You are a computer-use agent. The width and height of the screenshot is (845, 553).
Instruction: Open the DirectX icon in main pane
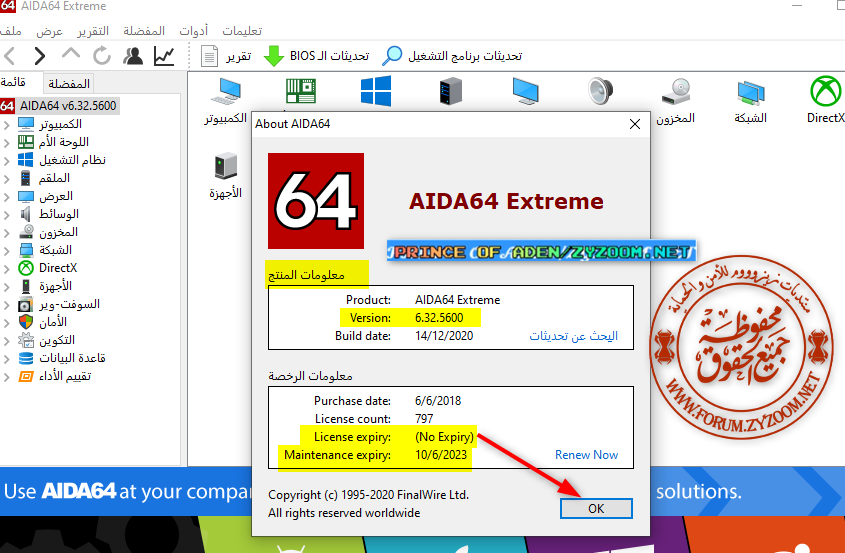click(825, 101)
